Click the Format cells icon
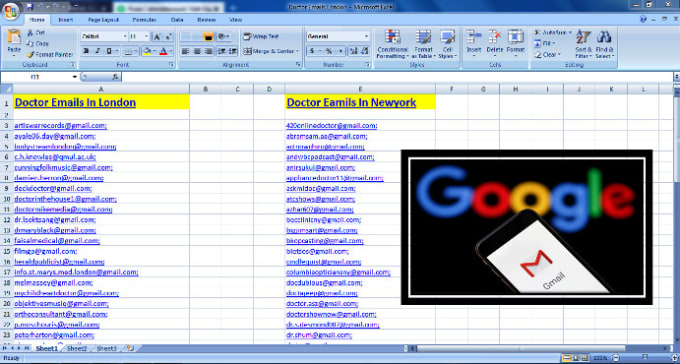This screenshot has width=680, height=364. pyautogui.click(x=516, y=37)
